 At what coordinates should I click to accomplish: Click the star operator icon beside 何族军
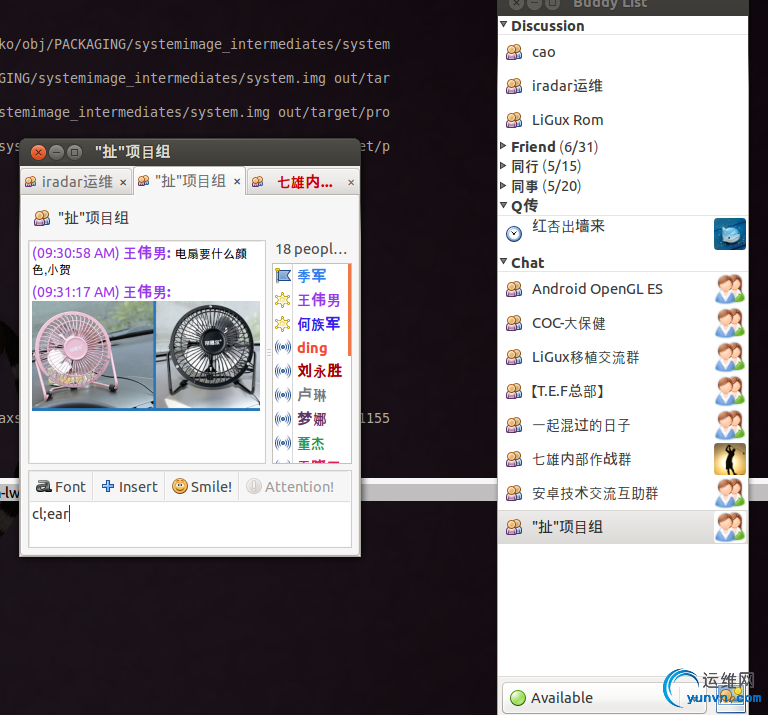point(283,324)
